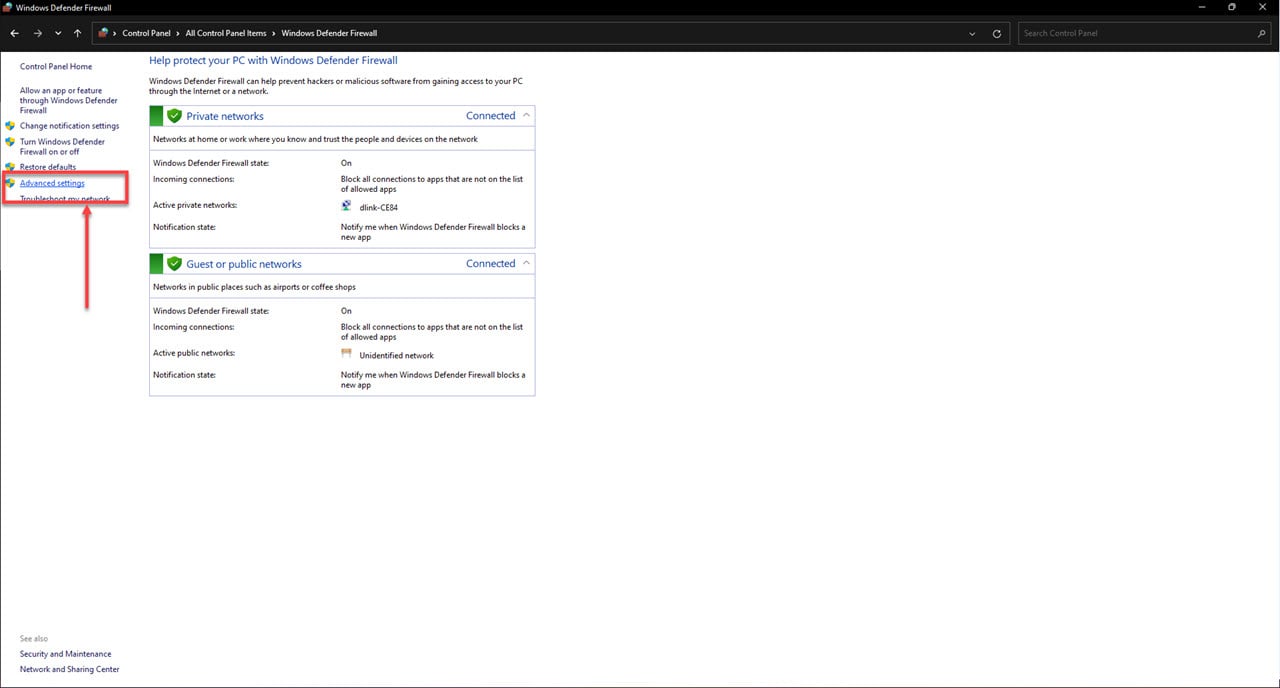
Task: Go back using the back arrow
Action: 14,33
